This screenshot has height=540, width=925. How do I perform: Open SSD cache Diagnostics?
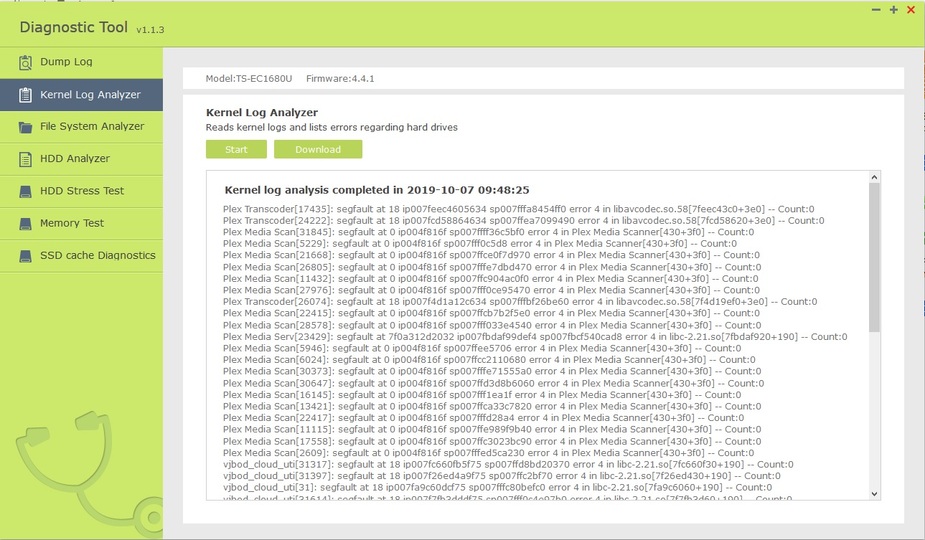(x=81, y=256)
